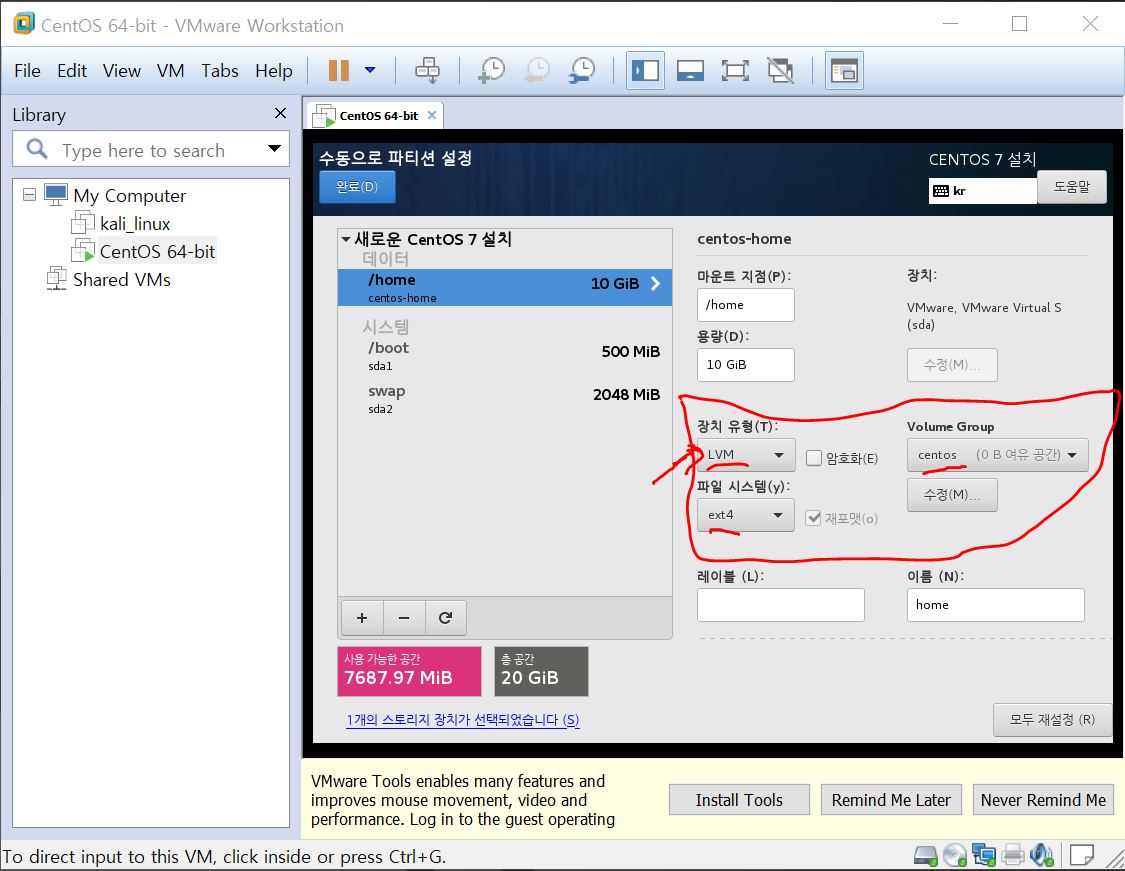Select the swap sda2 partition row
This screenshot has height=871, width=1125.
(504, 400)
